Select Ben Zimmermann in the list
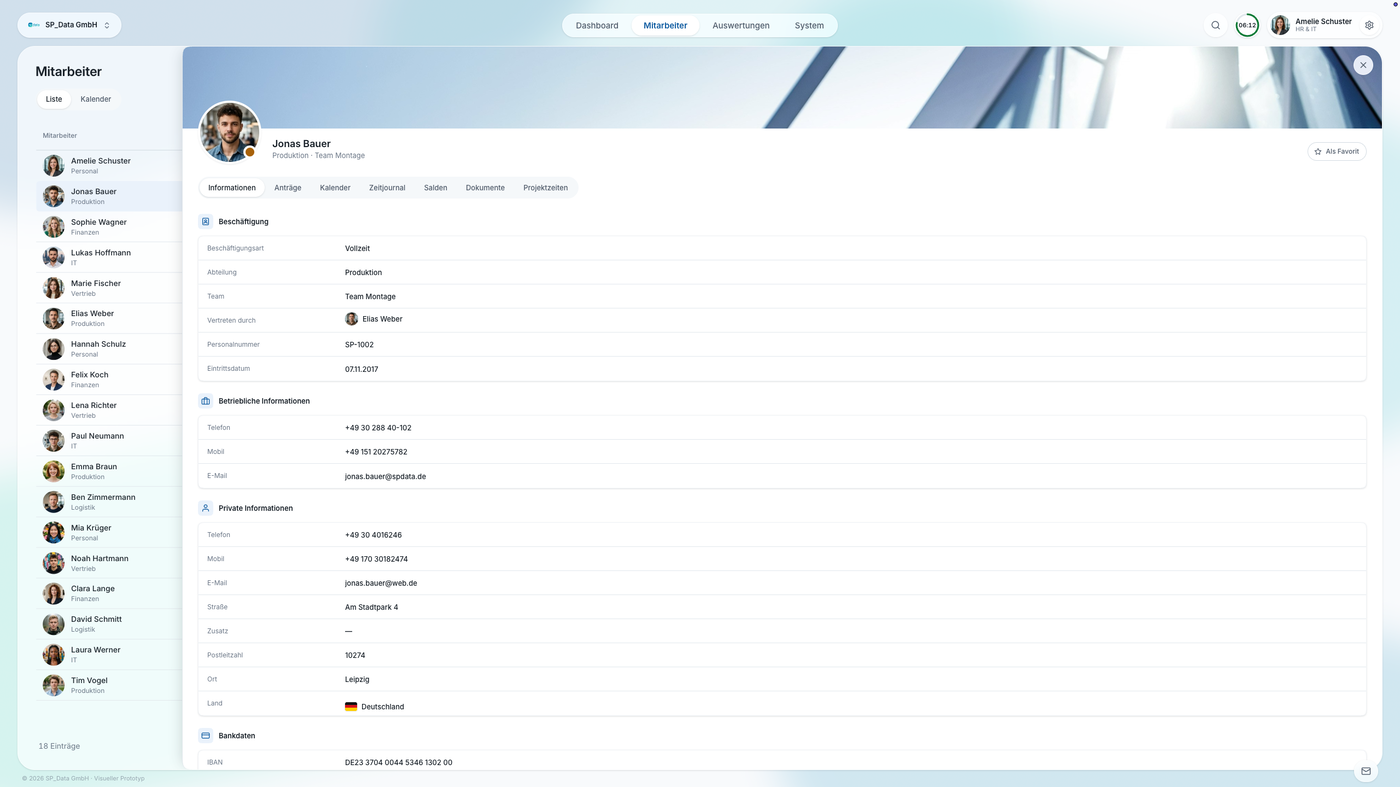 tap(109, 502)
